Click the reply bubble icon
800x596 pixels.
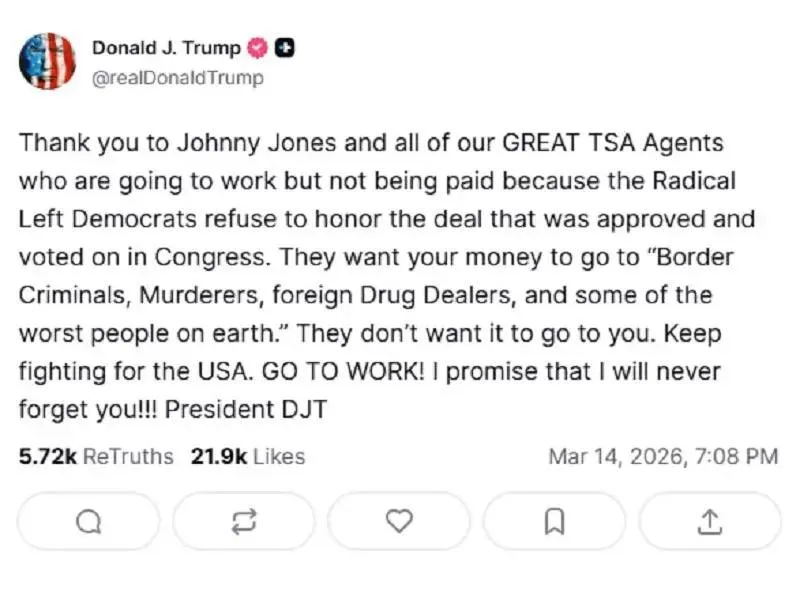pyautogui.click(x=87, y=521)
